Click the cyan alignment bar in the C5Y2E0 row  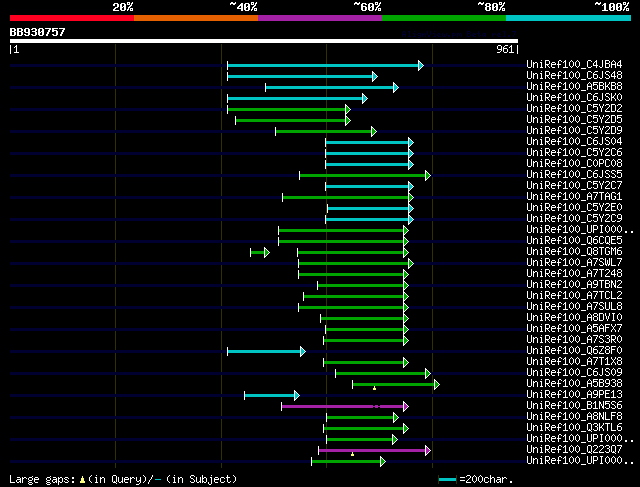(x=368, y=209)
